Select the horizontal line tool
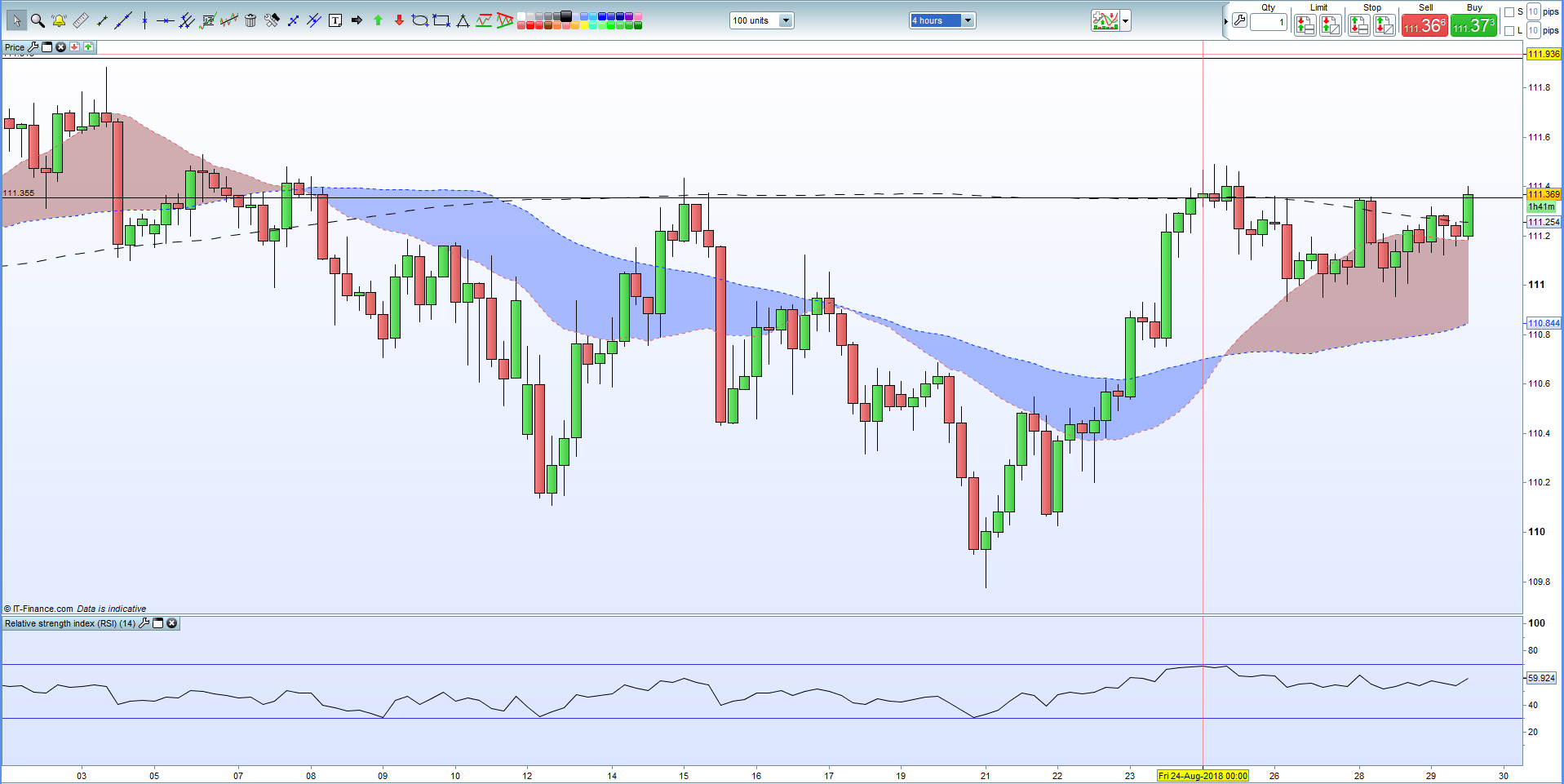 [166, 20]
